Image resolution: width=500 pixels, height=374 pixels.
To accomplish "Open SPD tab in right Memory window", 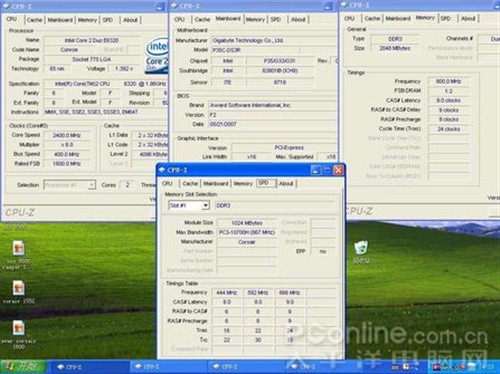I will 446,18.
